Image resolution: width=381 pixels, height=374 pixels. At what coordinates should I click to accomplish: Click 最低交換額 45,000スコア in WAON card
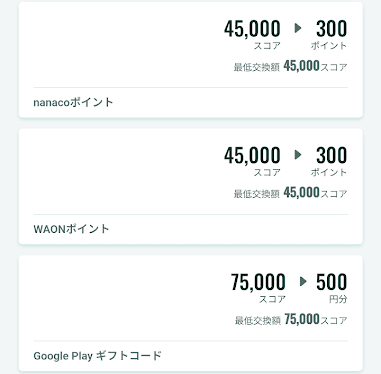[x=290, y=193]
